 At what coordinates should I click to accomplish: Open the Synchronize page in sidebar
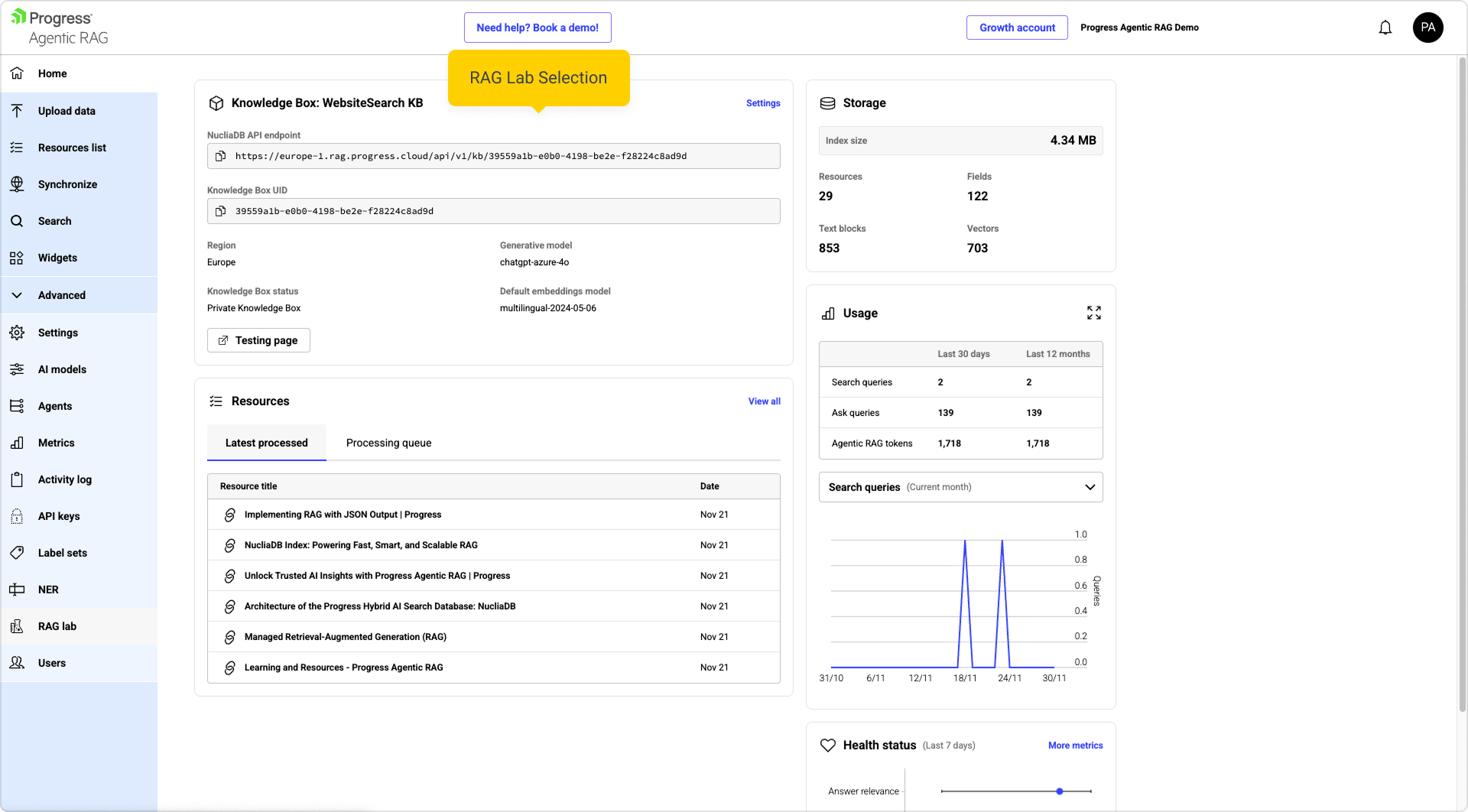click(x=67, y=184)
